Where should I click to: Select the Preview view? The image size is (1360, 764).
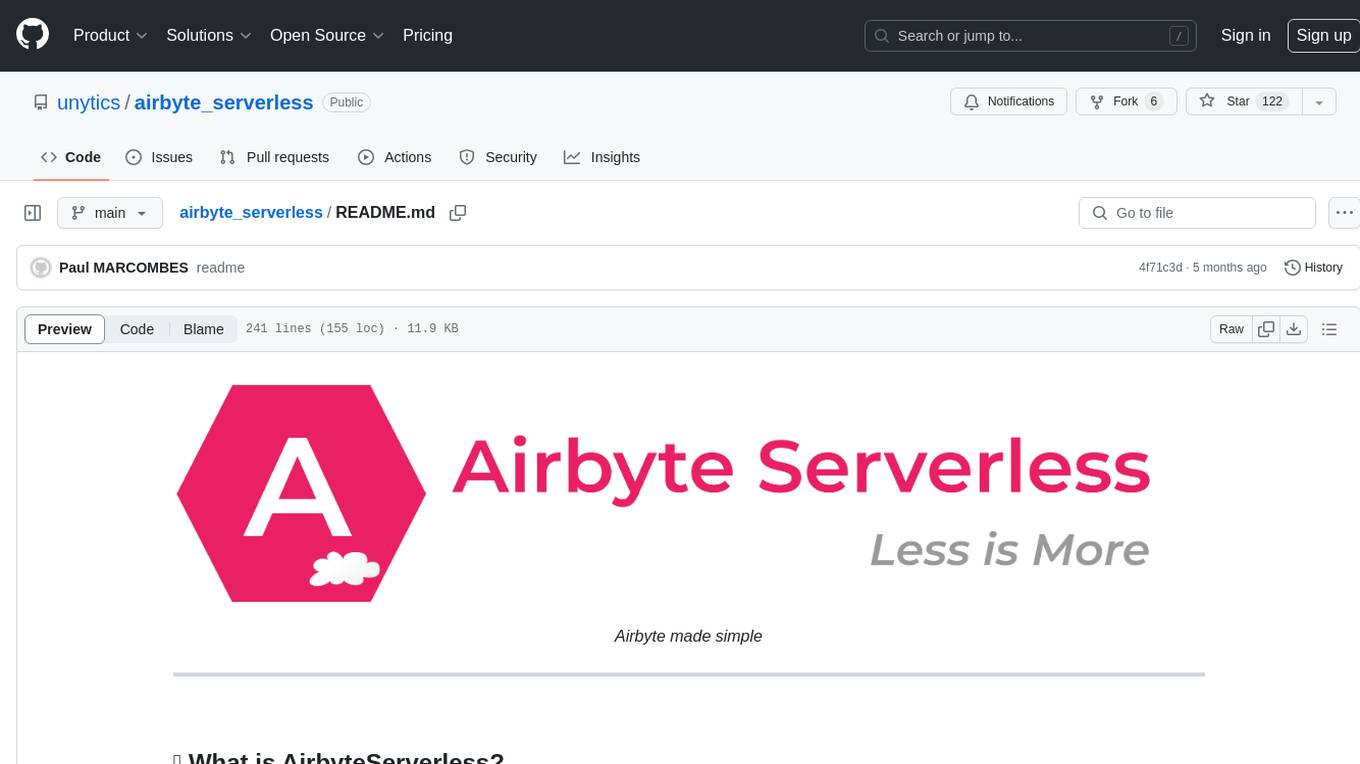click(65, 329)
